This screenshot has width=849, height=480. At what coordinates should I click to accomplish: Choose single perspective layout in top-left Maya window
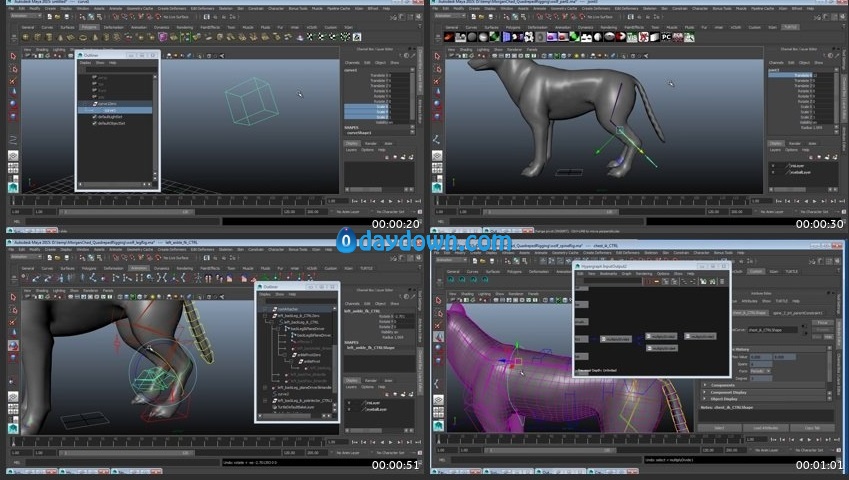coord(14,156)
